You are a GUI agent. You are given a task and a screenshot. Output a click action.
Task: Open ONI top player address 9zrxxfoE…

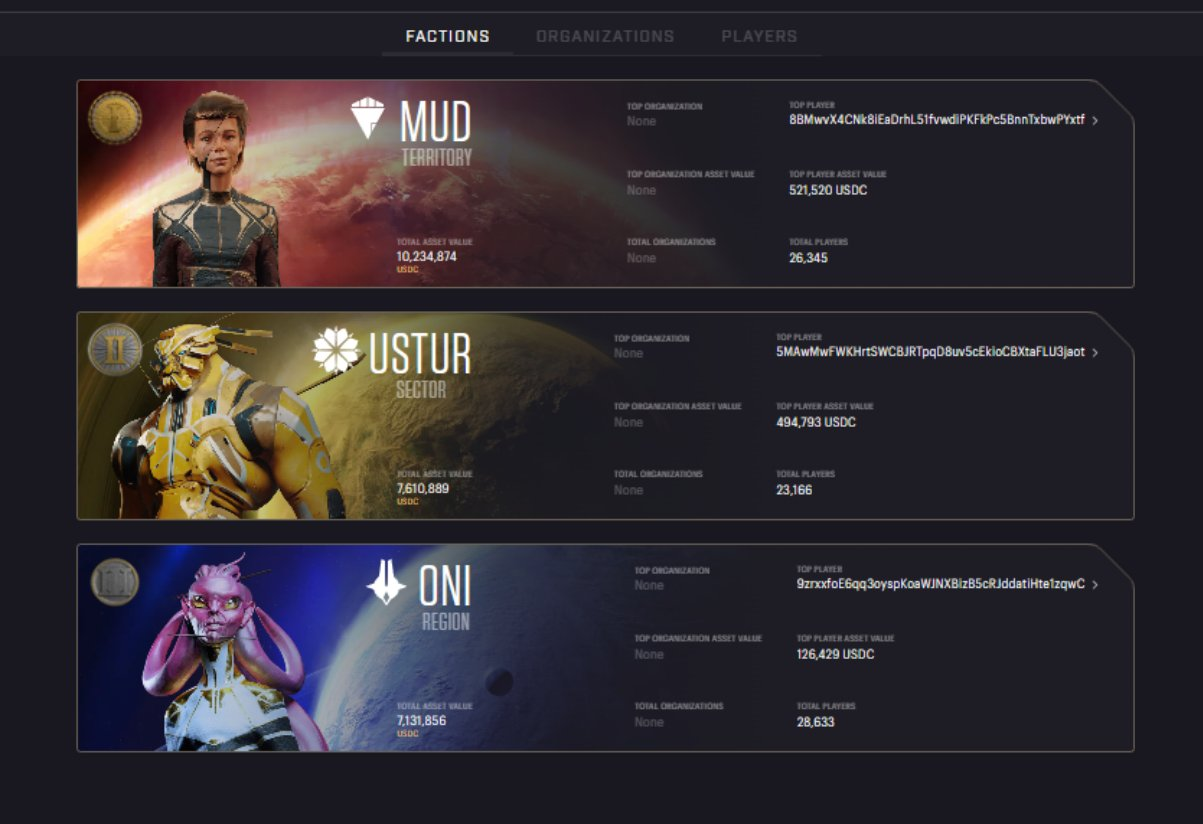click(x=941, y=584)
